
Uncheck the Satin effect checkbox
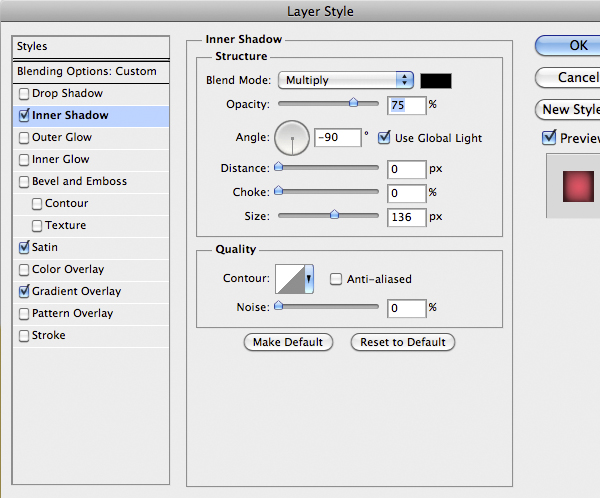pos(24,248)
